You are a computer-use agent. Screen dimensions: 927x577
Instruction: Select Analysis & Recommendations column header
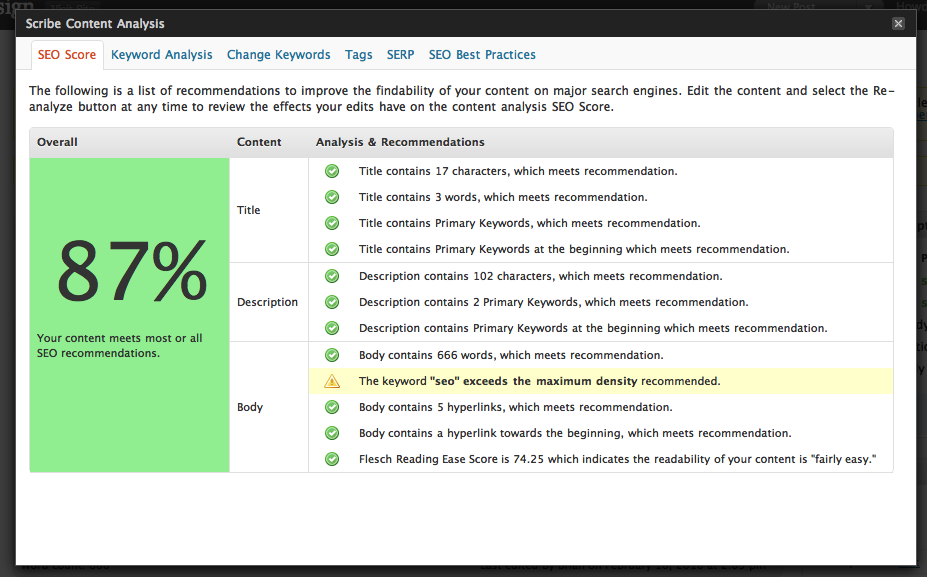coord(400,142)
